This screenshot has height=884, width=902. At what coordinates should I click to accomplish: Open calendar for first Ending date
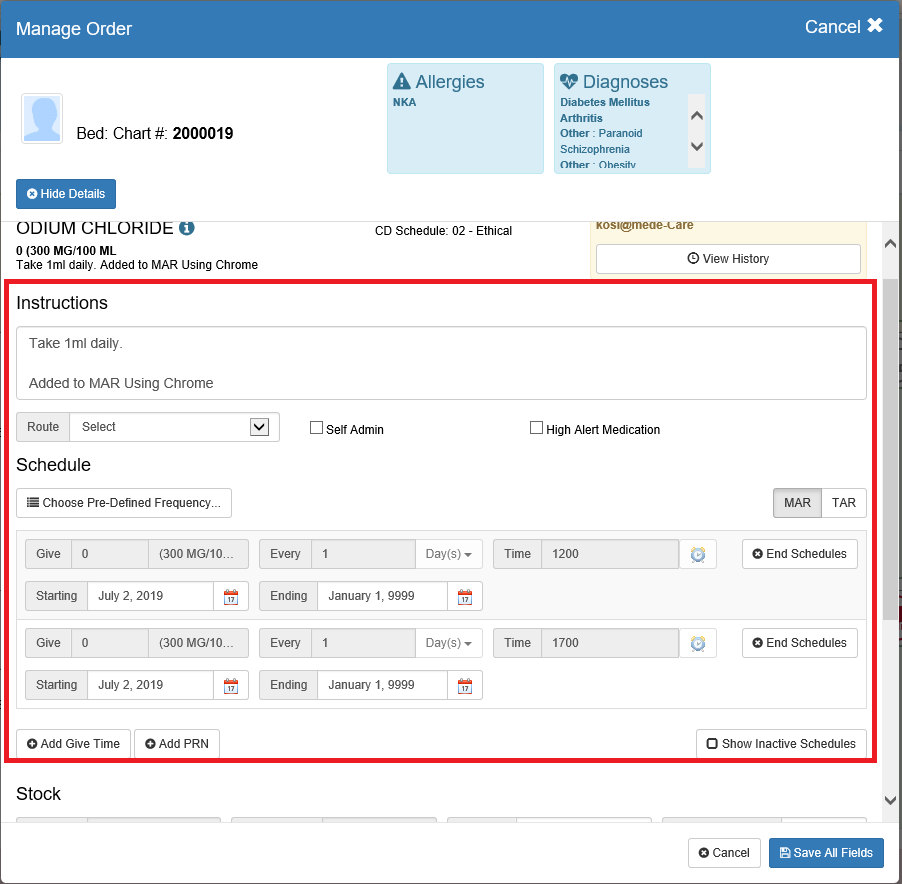tap(465, 597)
